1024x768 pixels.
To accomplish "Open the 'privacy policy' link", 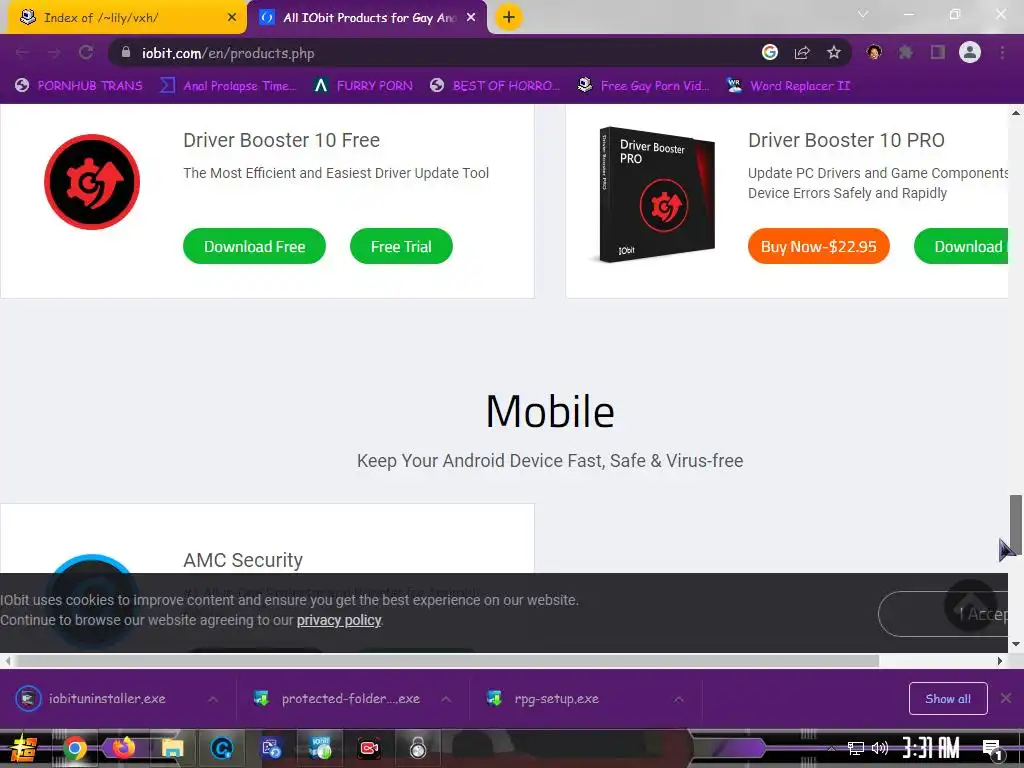I will click(x=339, y=620).
